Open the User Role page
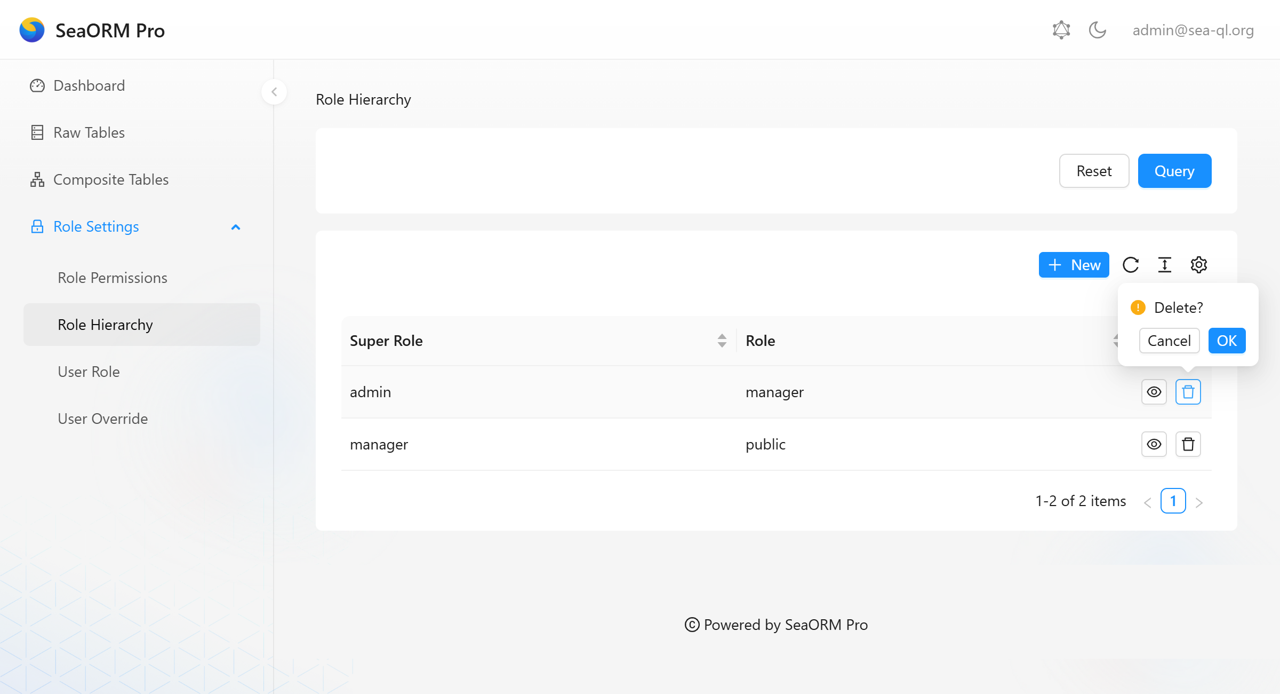 coord(89,372)
